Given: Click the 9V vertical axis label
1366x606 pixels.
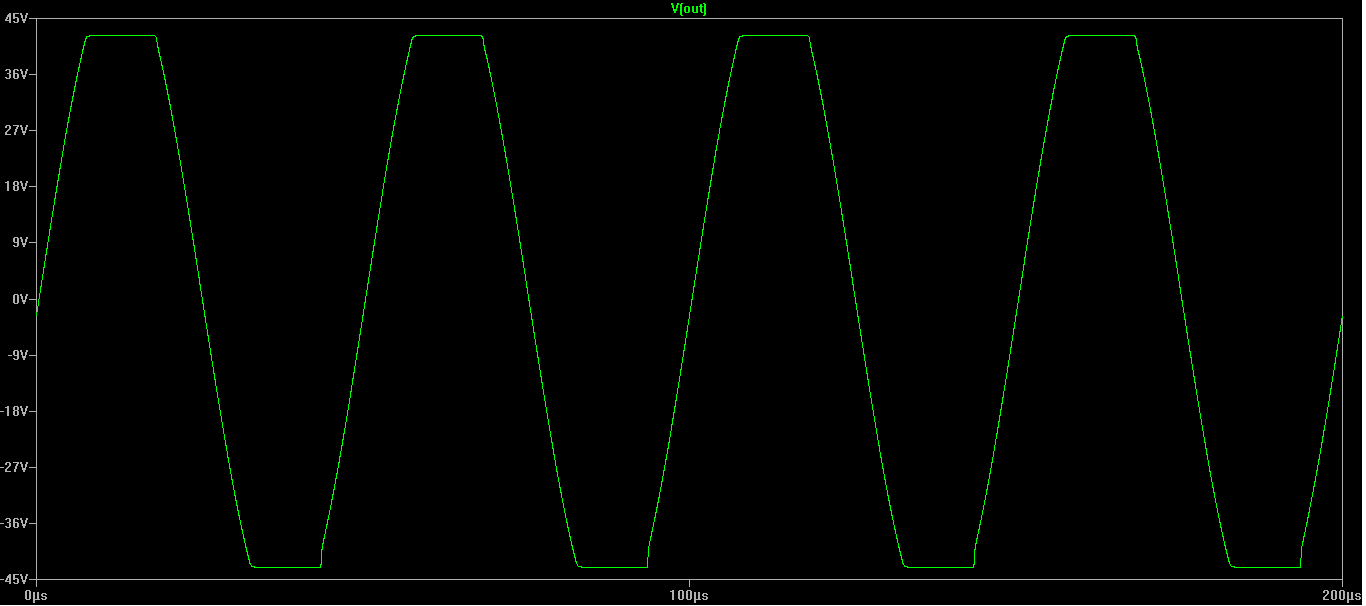Looking at the screenshot, I should point(22,242).
